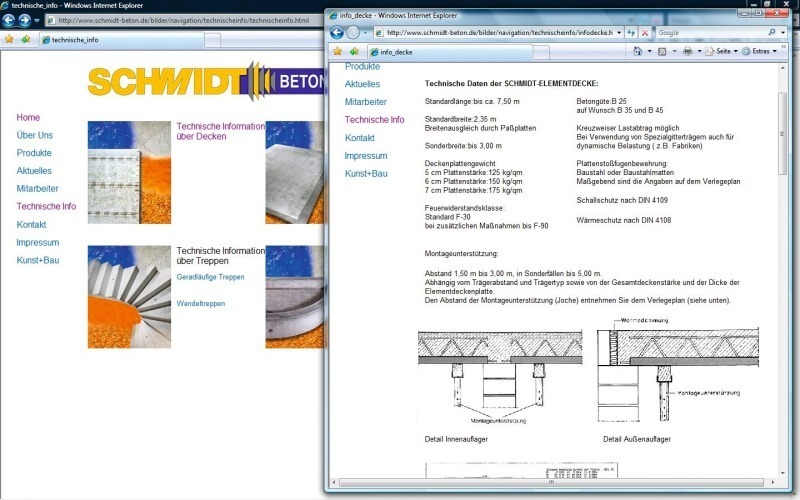Click Detail Innenauflager drawing

coord(500,377)
